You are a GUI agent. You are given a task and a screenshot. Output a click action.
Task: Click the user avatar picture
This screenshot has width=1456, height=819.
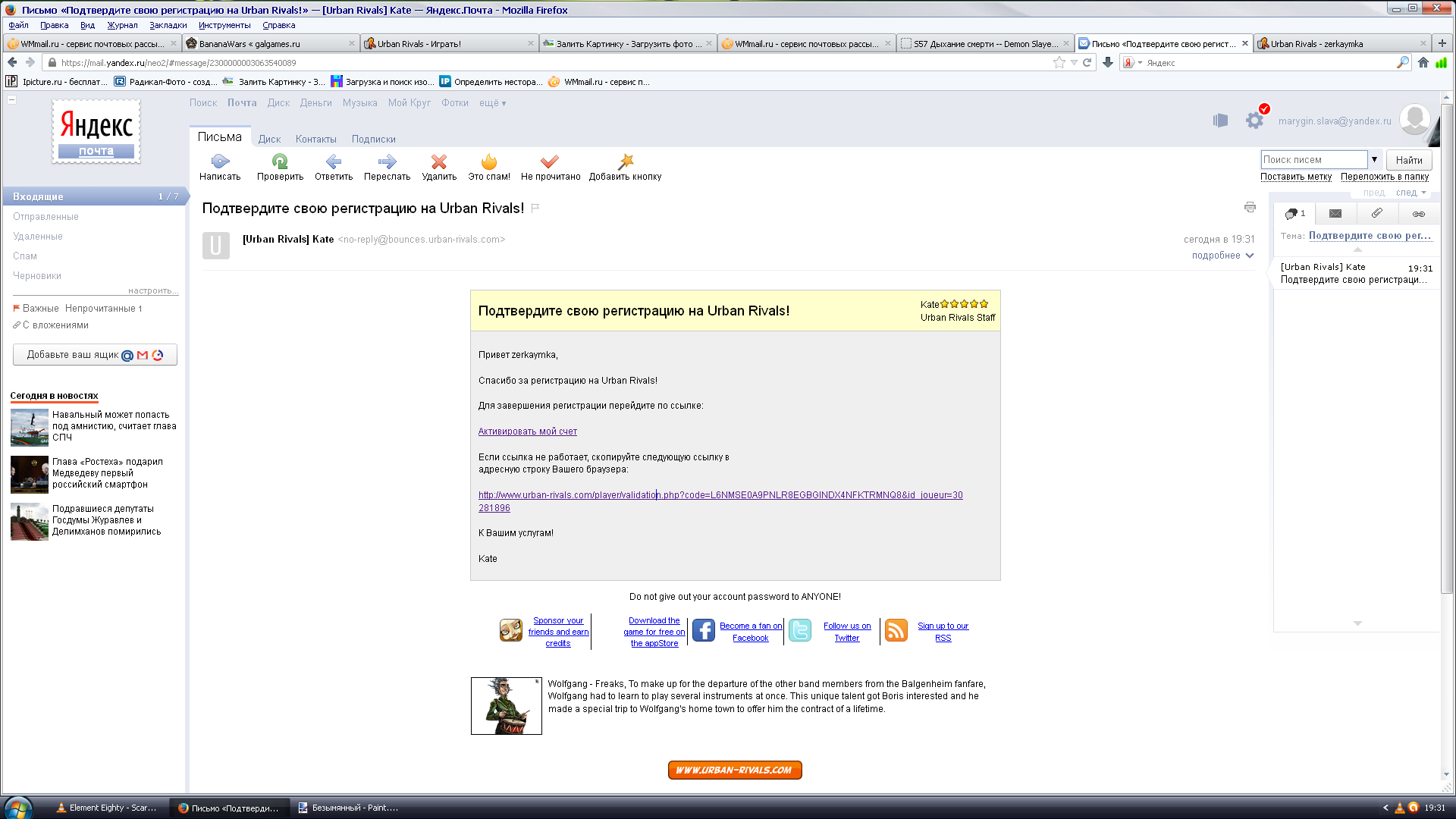click(1414, 120)
